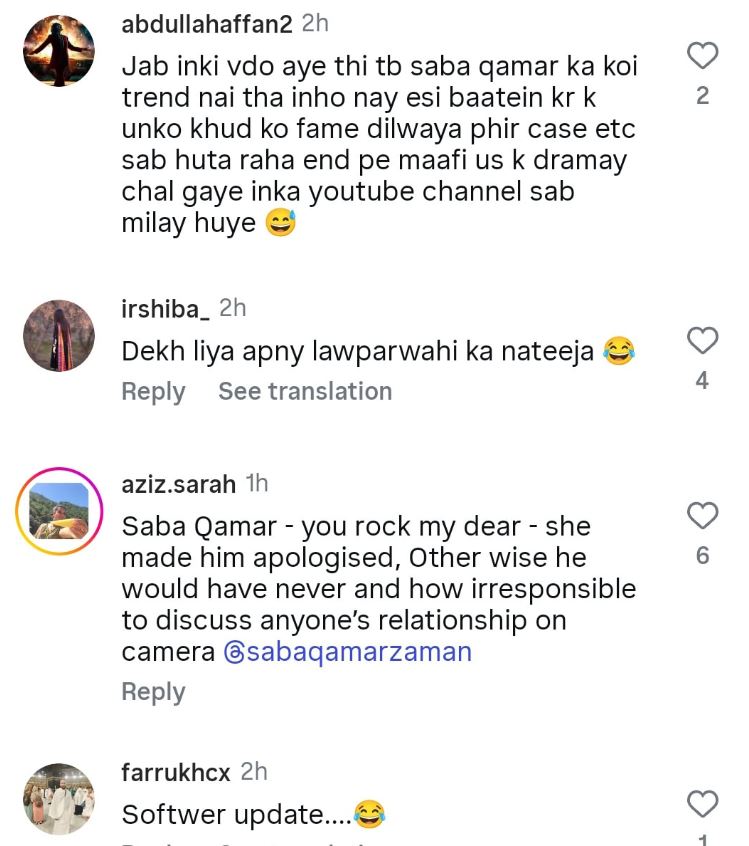Image resolution: width=749 pixels, height=846 pixels.
Task: Show translation of irshiba_'s comment
Action: point(305,391)
